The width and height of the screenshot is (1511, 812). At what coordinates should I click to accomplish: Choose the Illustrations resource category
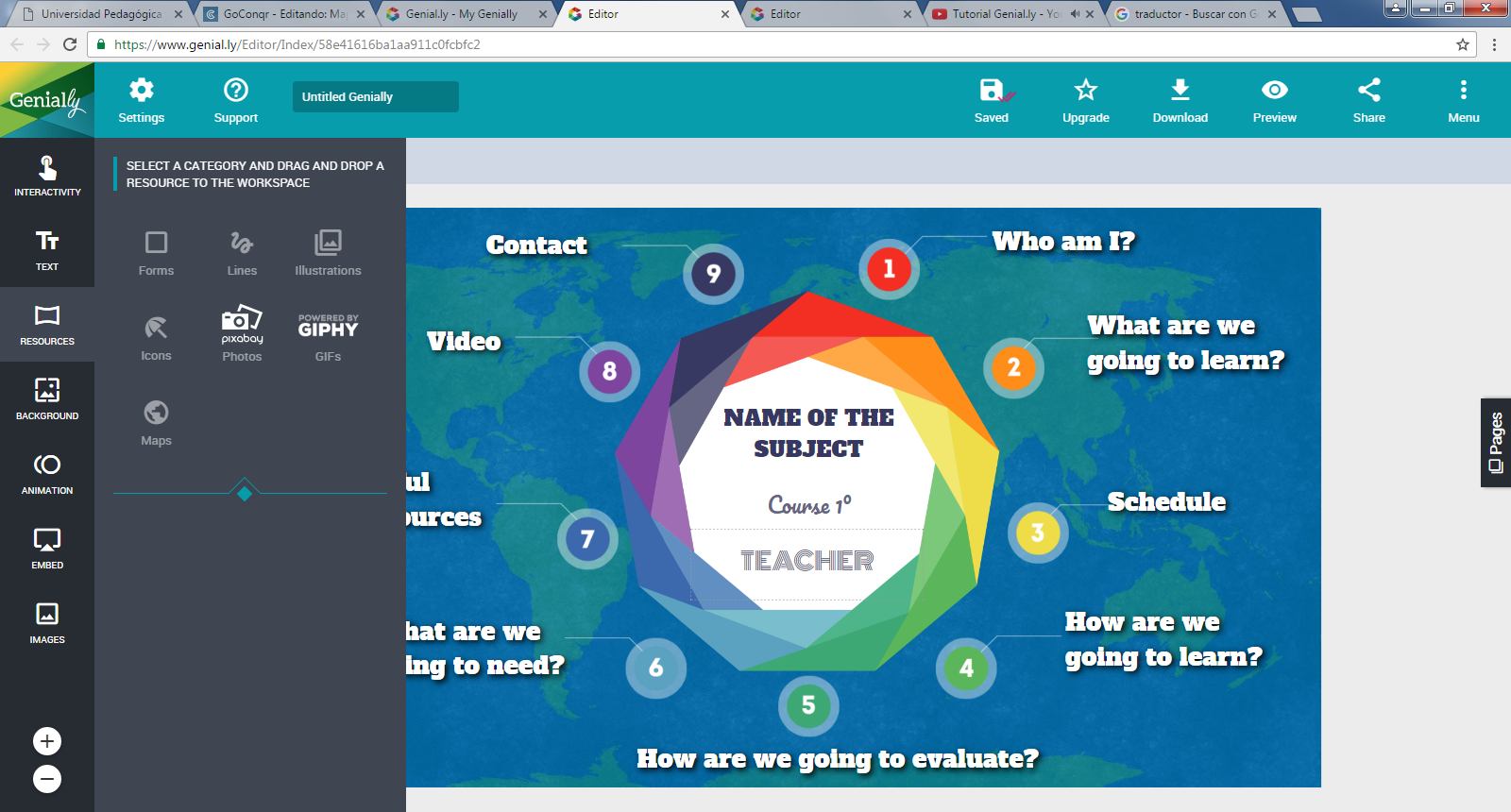(x=328, y=253)
